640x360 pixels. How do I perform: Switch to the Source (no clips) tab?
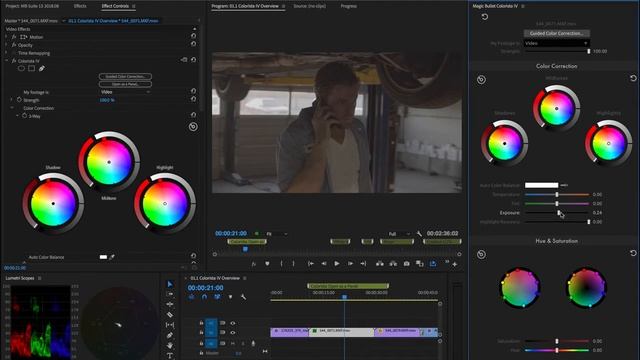coord(310,6)
